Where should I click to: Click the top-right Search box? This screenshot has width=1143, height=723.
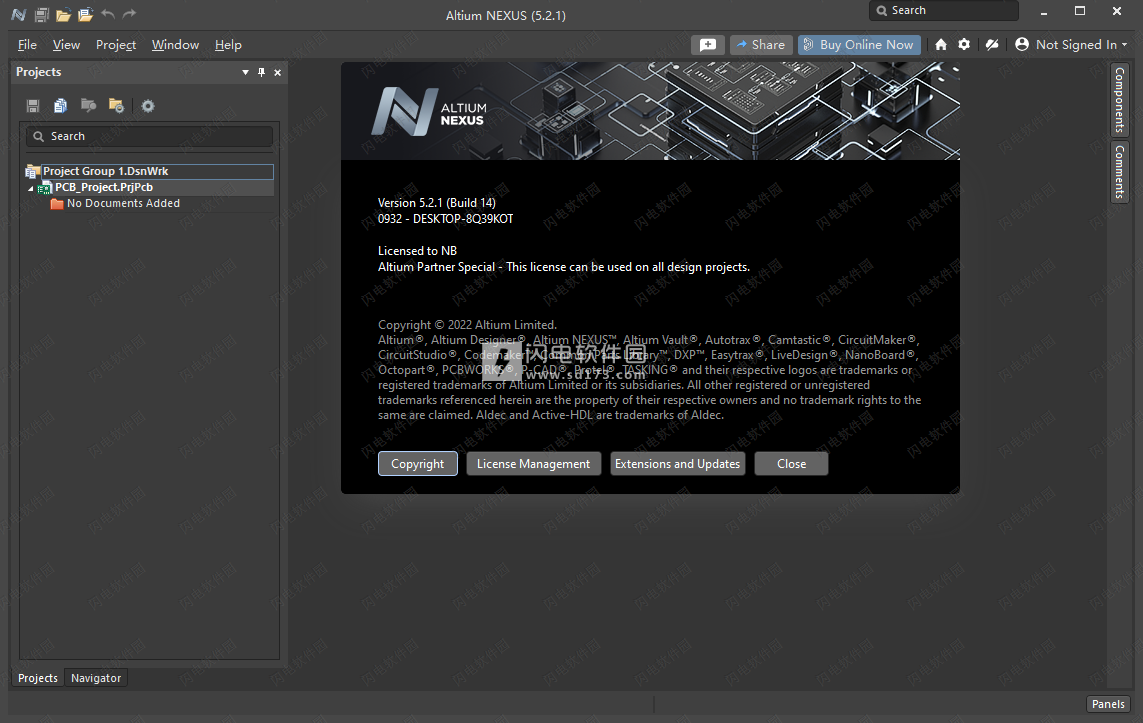[x=944, y=10]
